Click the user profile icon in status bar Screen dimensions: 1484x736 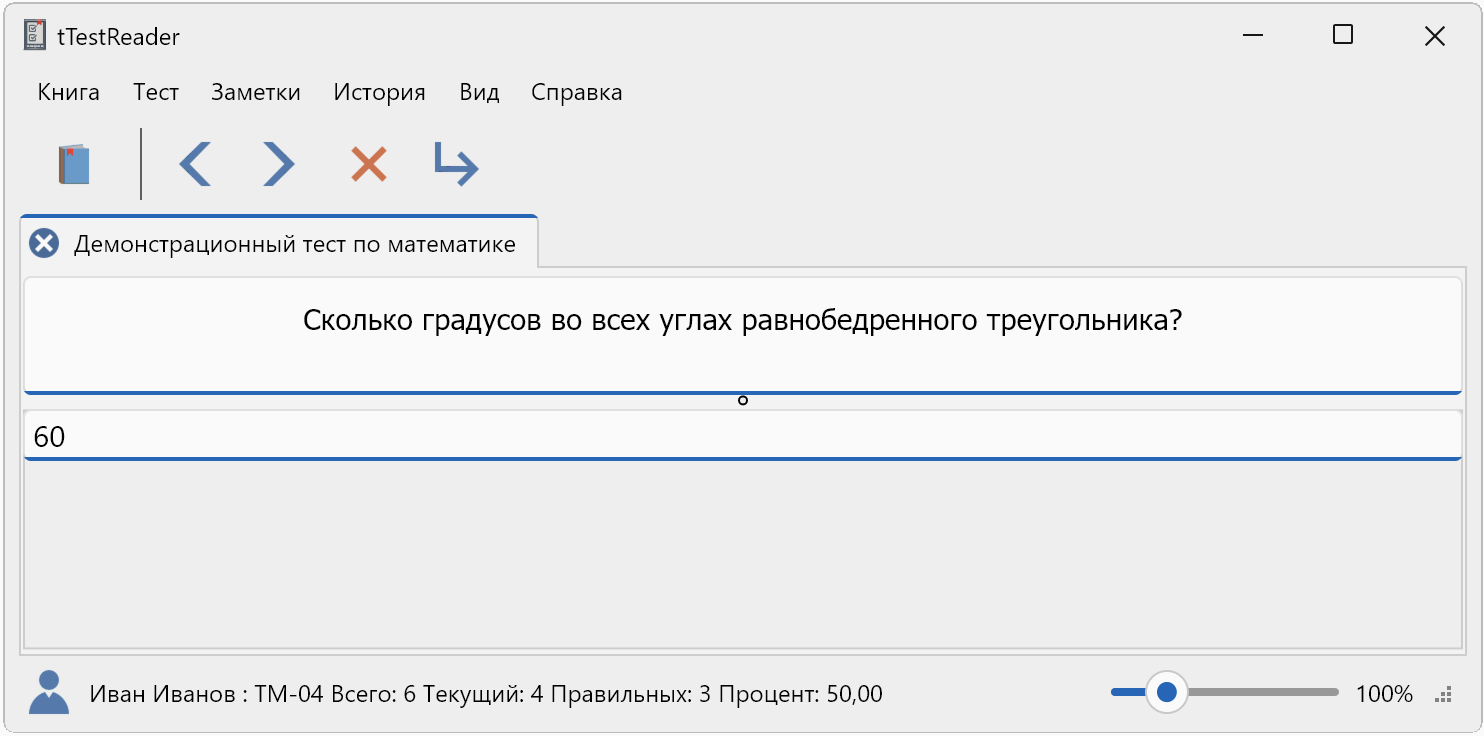pos(49,692)
